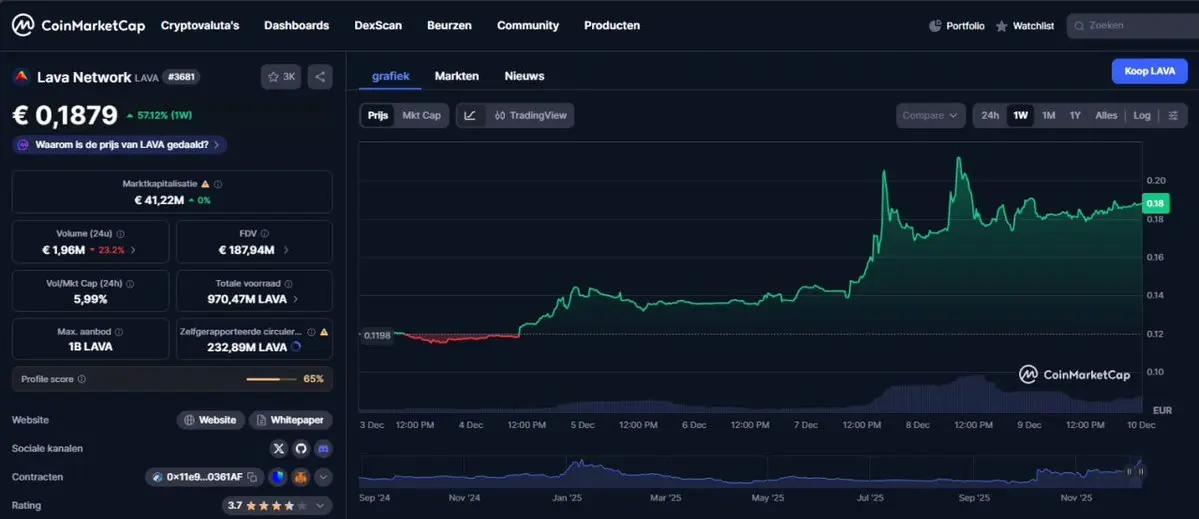Open TradingView candlestick chart

pos(531,115)
